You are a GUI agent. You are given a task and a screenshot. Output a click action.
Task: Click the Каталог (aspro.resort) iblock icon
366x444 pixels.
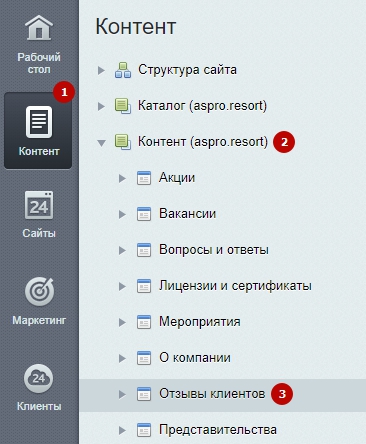click(x=123, y=106)
